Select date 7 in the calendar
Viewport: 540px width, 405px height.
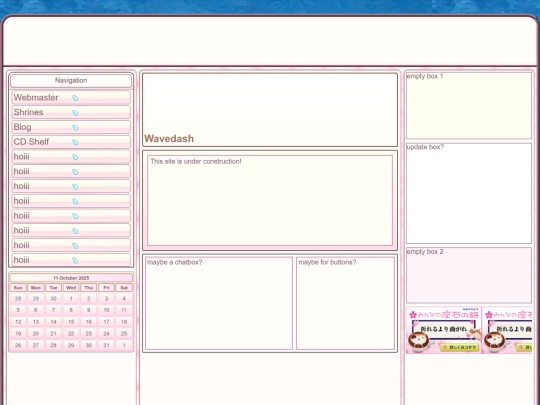coord(53,310)
